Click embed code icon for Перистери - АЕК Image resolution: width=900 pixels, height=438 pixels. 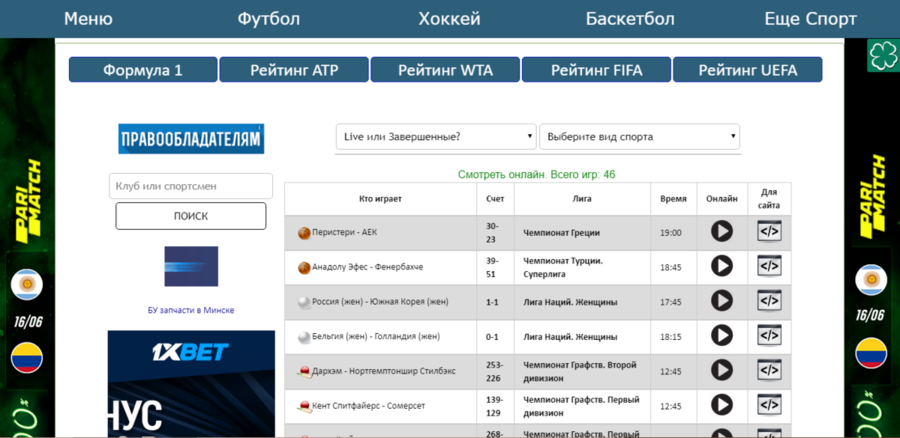click(768, 232)
